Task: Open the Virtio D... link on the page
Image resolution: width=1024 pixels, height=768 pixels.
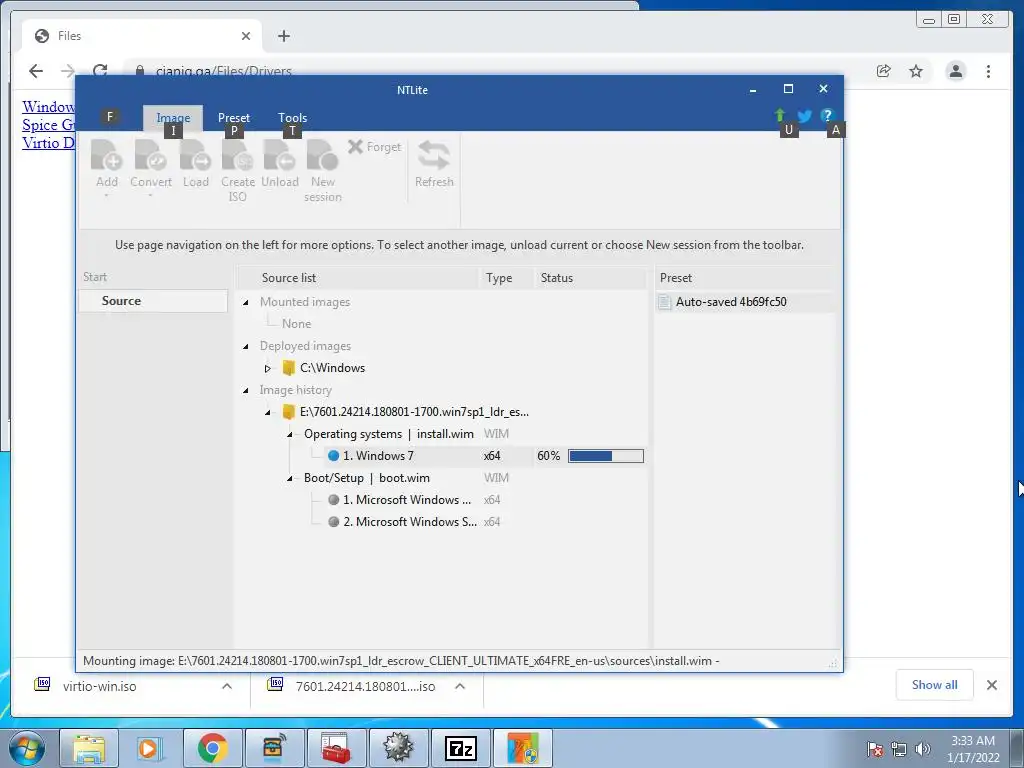Action: tap(48, 142)
